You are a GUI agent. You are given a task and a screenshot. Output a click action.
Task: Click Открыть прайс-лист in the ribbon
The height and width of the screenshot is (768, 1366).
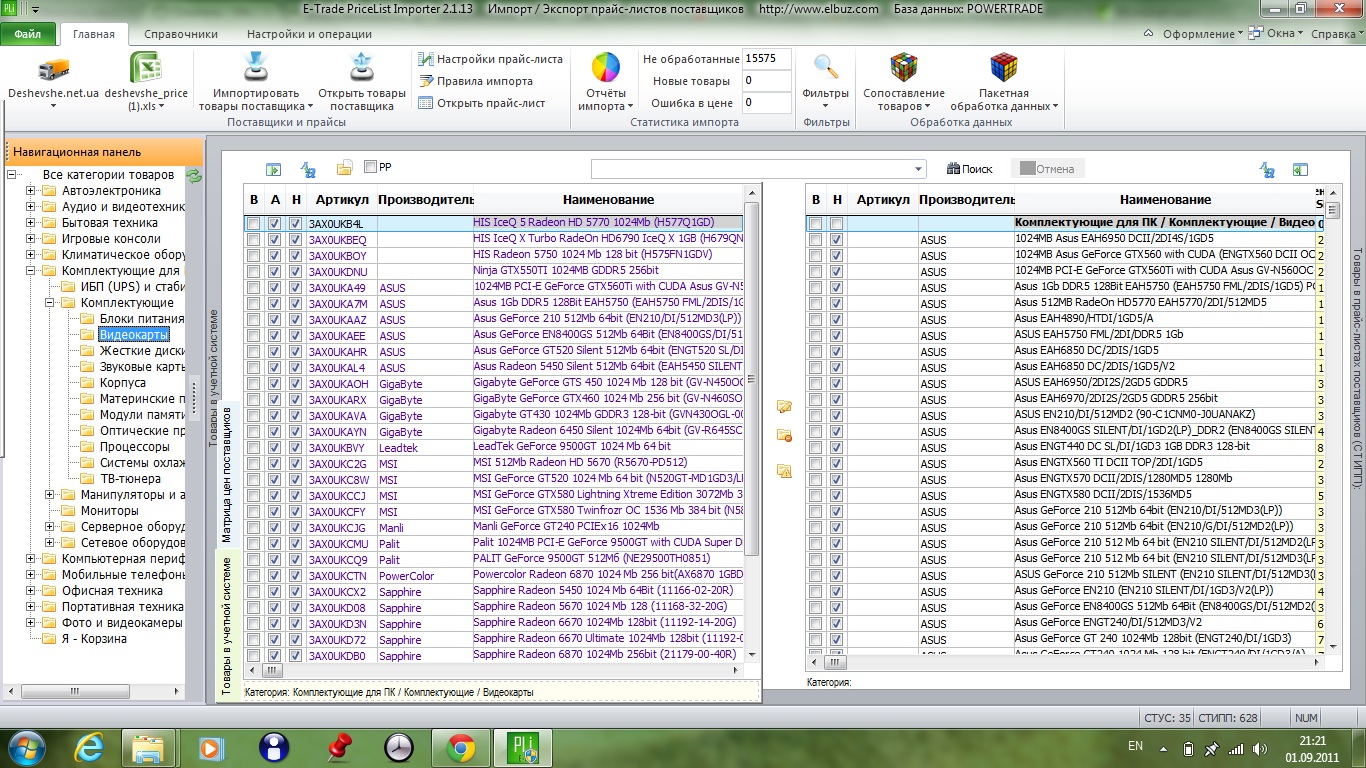tap(481, 103)
